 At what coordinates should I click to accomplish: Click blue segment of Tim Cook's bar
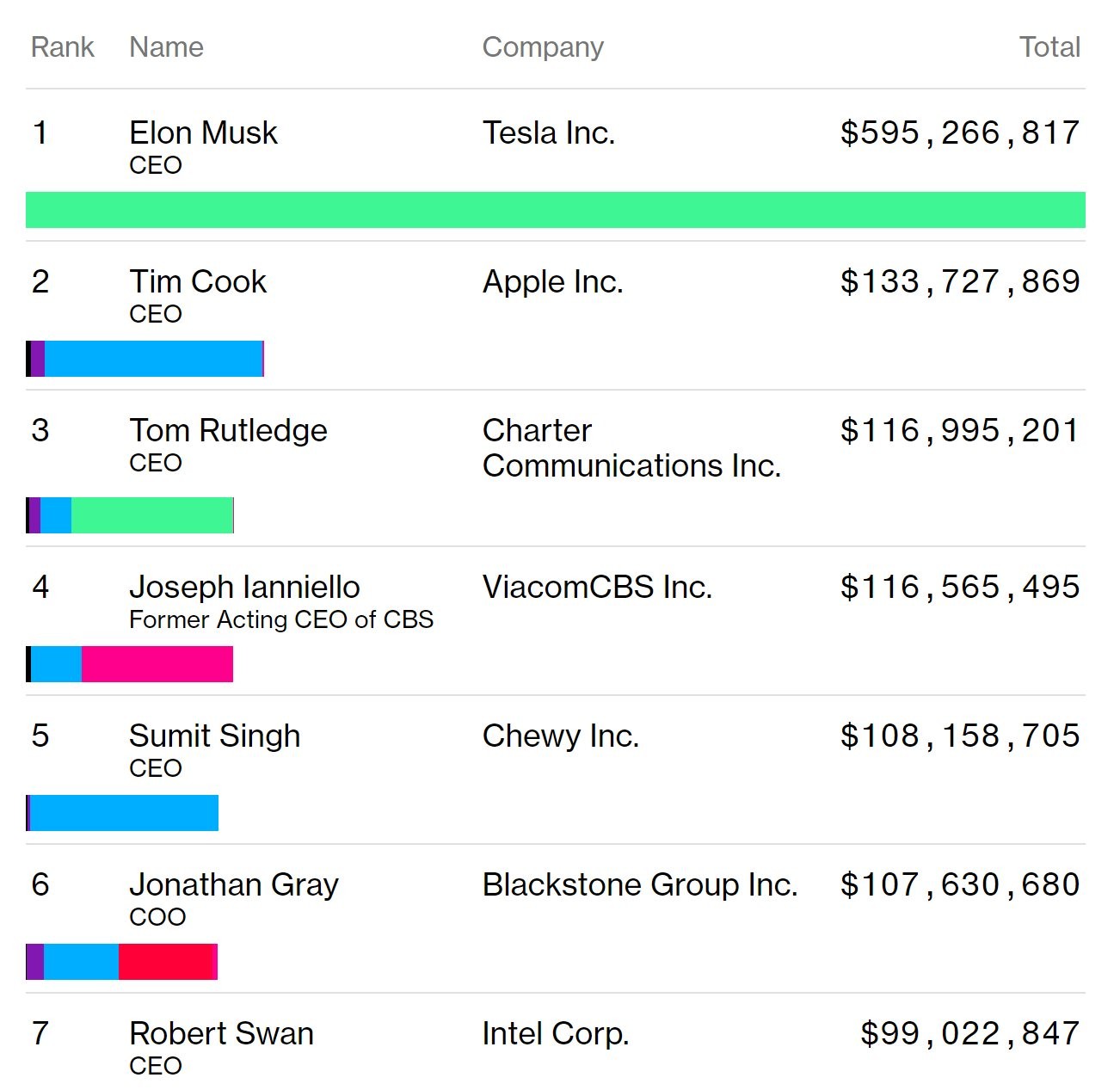pyautogui.click(x=153, y=359)
